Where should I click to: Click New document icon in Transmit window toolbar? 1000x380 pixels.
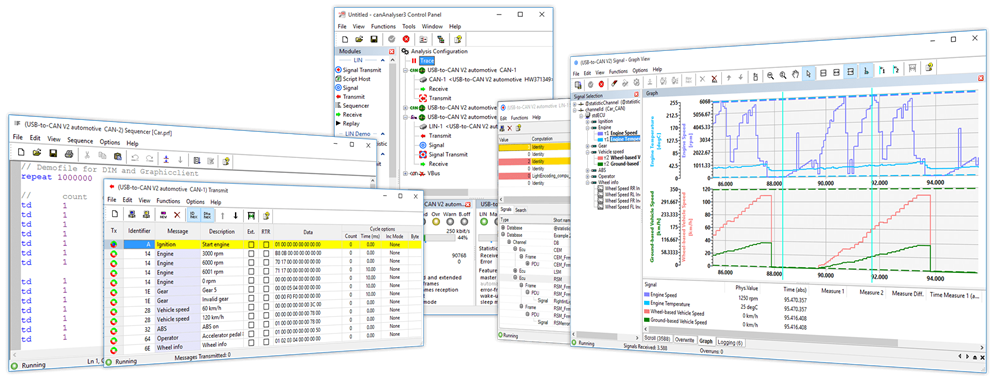(115, 214)
